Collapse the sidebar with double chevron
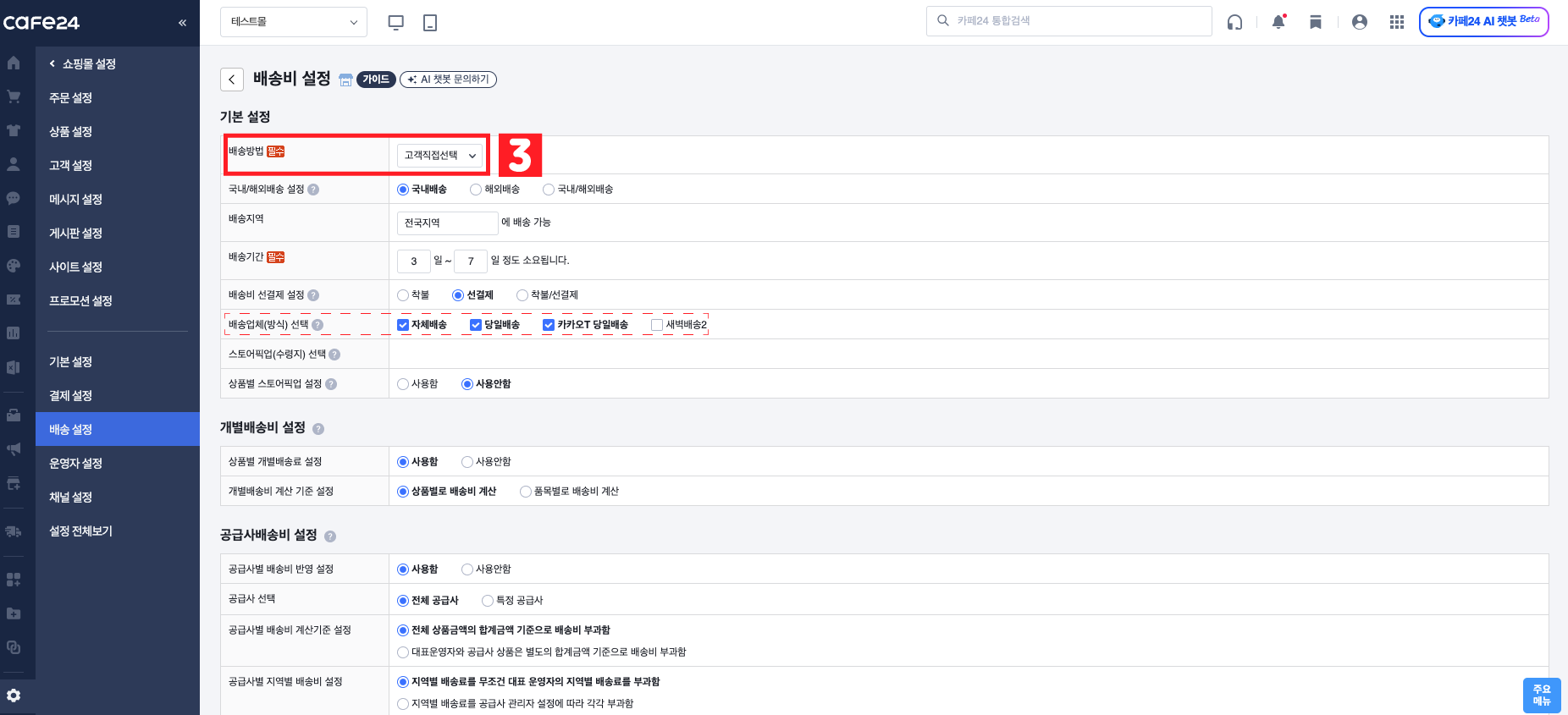The image size is (1568, 715). (182, 23)
